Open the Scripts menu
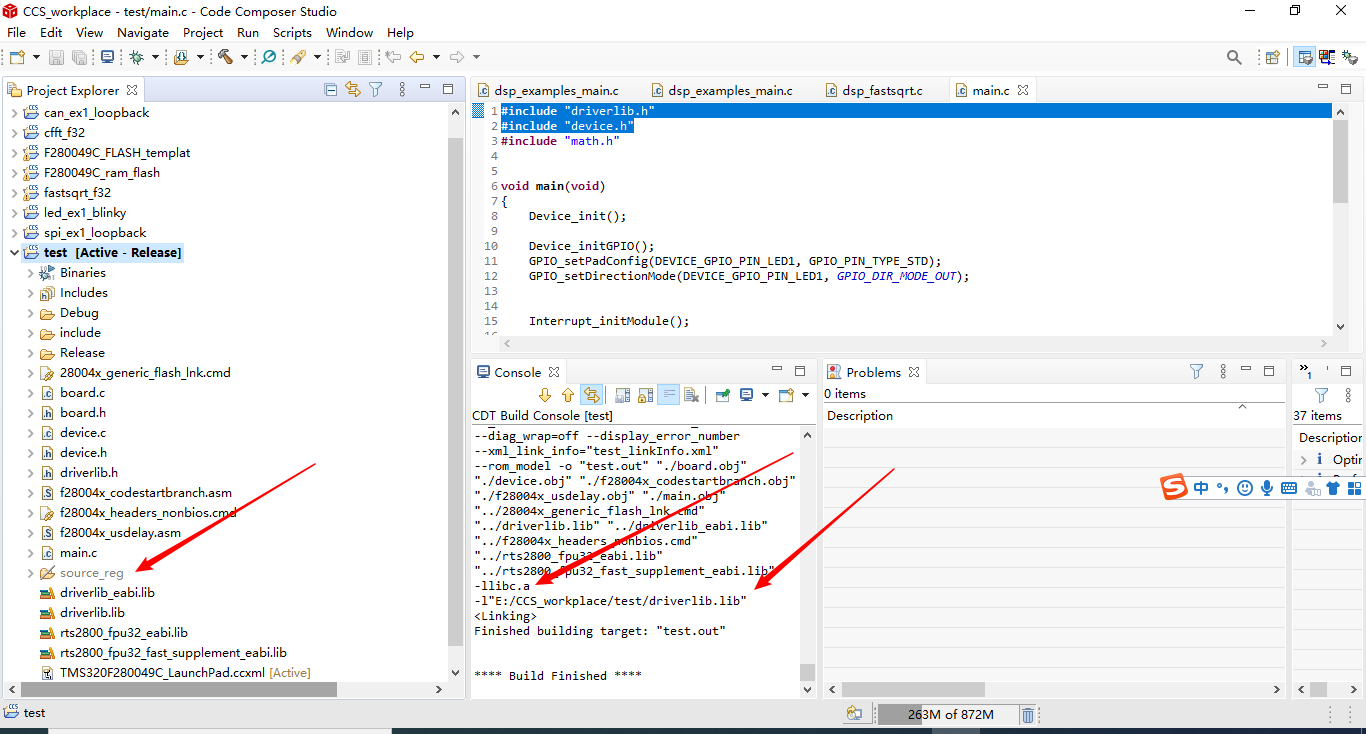Image resolution: width=1366 pixels, height=734 pixels. tap(292, 32)
